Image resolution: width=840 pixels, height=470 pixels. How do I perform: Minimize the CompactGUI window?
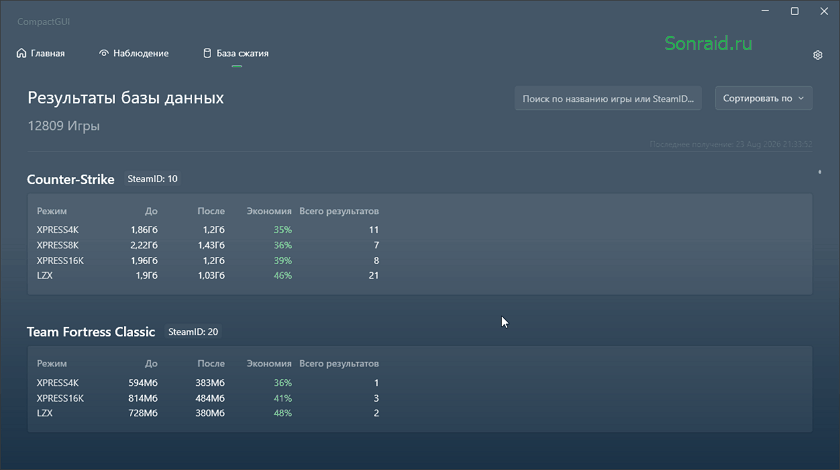tap(766, 11)
